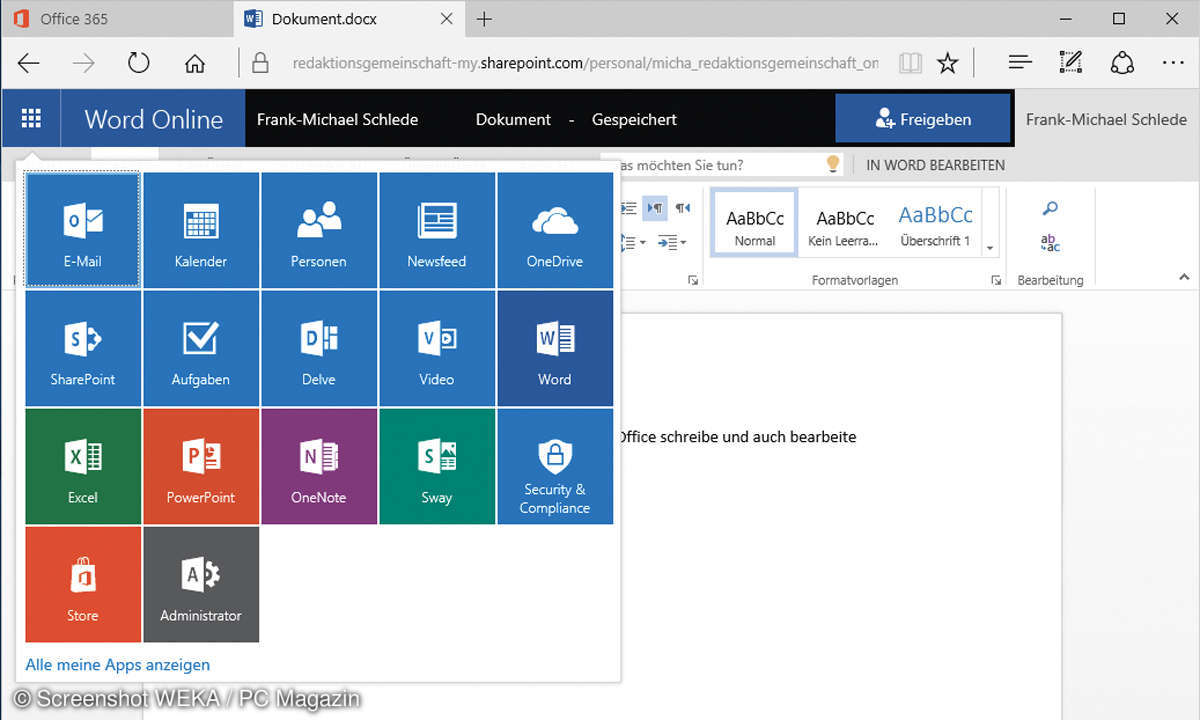Image resolution: width=1200 pixels, height=720 pixels.
Task: Launch the Excel tile
Action: pos(83,466)
